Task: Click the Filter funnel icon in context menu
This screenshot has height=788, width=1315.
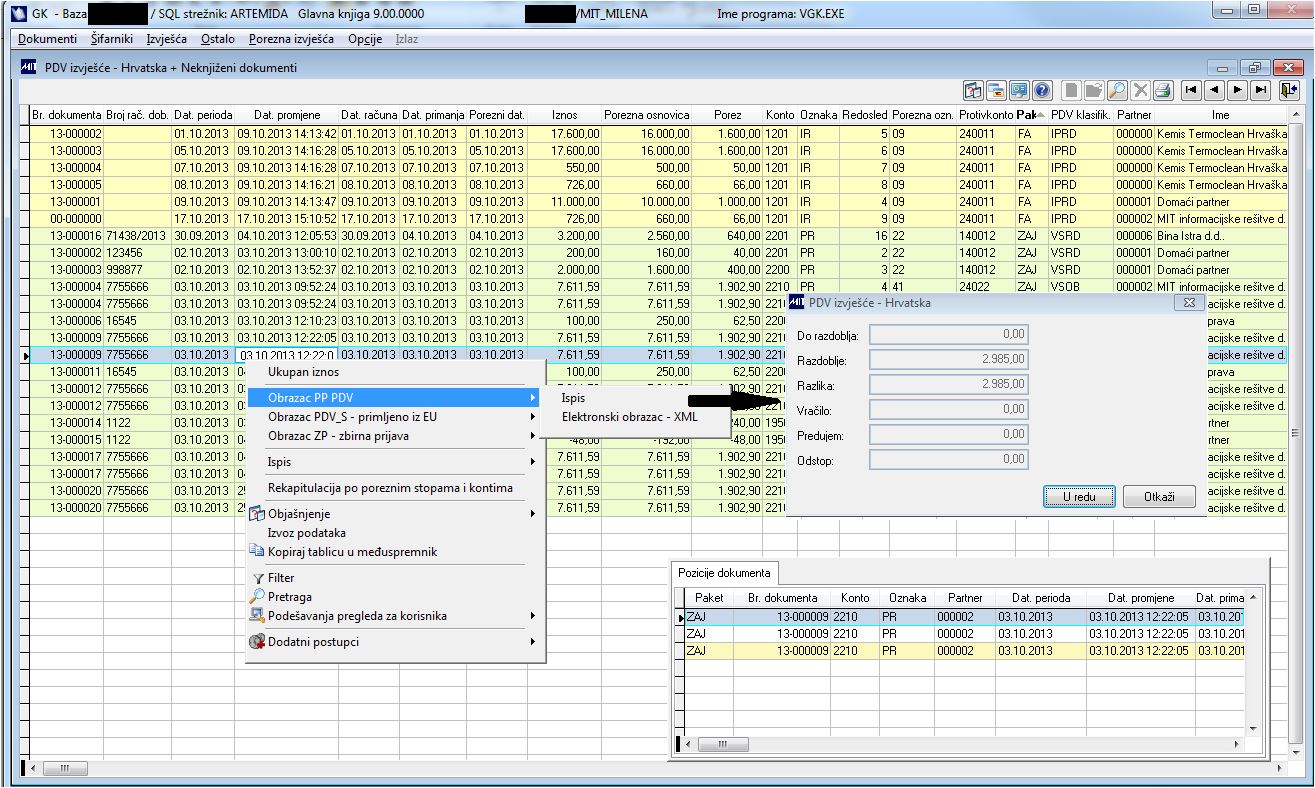Action: point(258,578)
